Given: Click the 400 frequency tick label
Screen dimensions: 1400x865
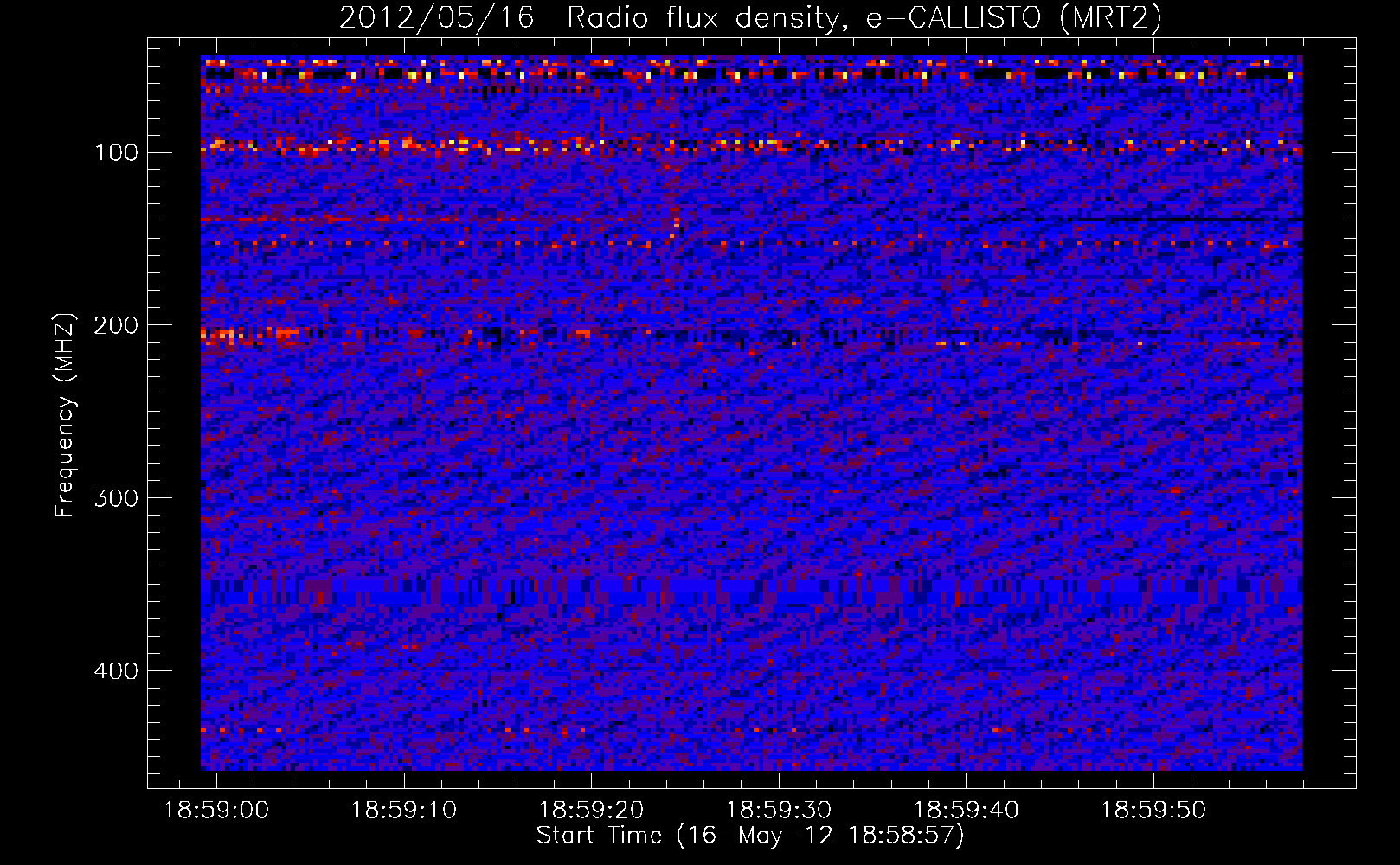Looking at the screenshot, I should [116, 671].
